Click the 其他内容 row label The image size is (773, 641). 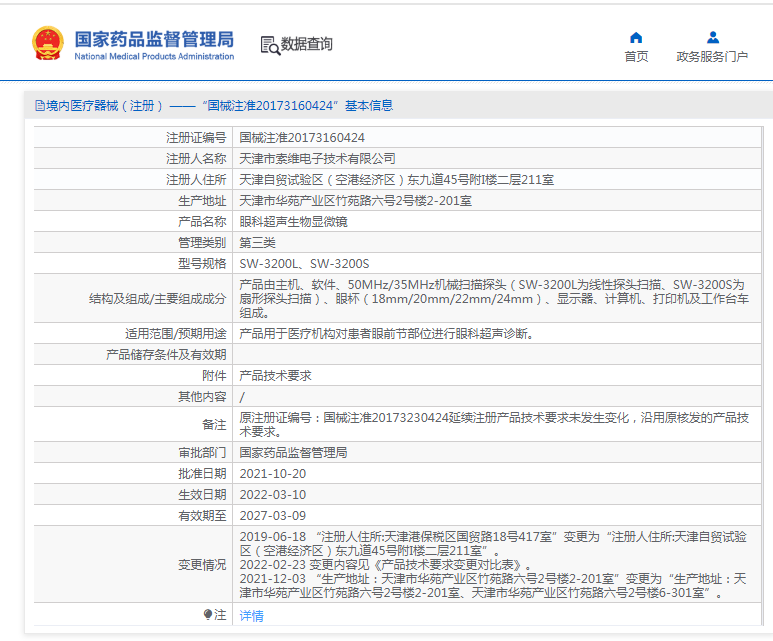[x=202, y=396]
